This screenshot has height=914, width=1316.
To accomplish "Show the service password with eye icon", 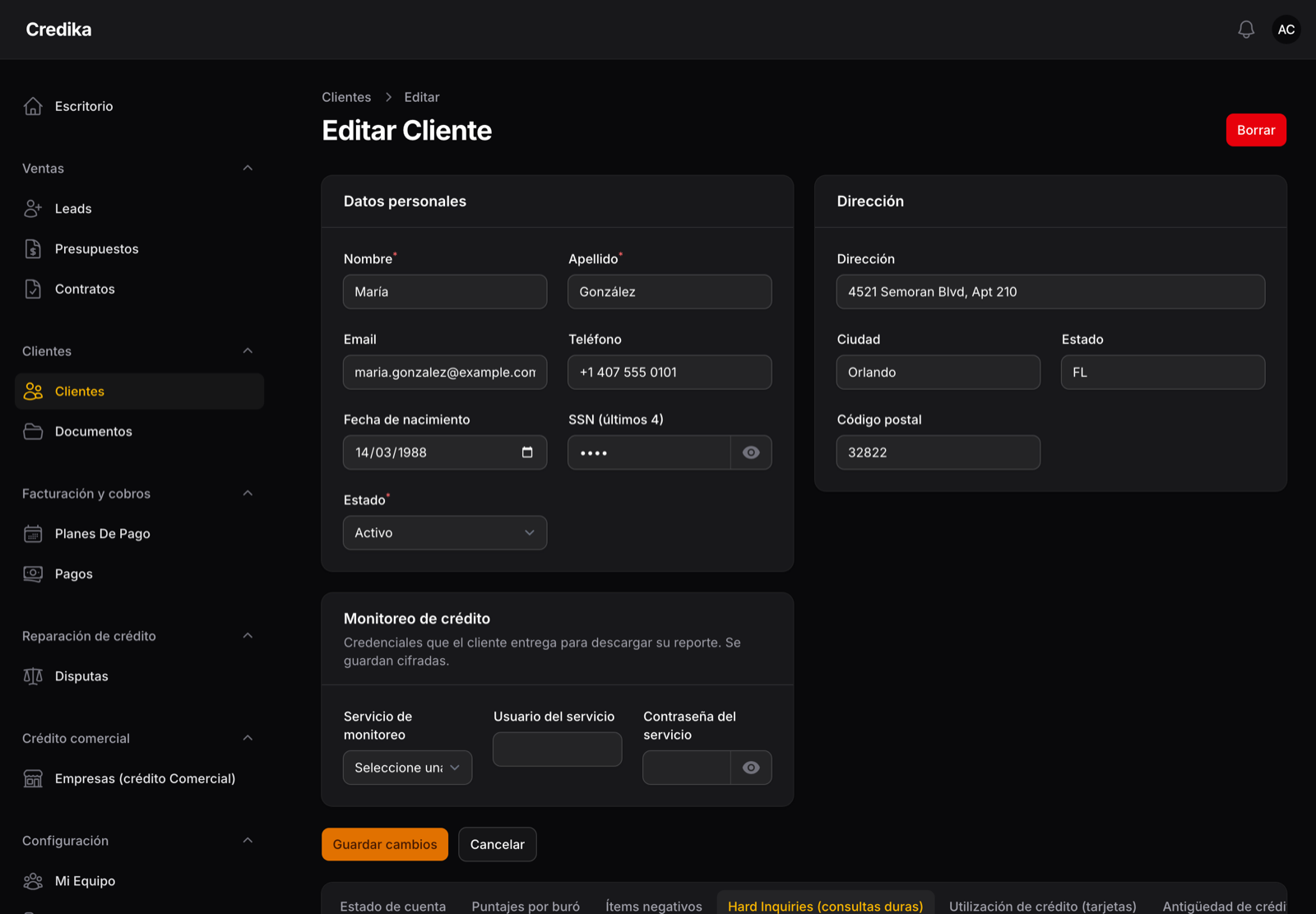I will [751, 768].
